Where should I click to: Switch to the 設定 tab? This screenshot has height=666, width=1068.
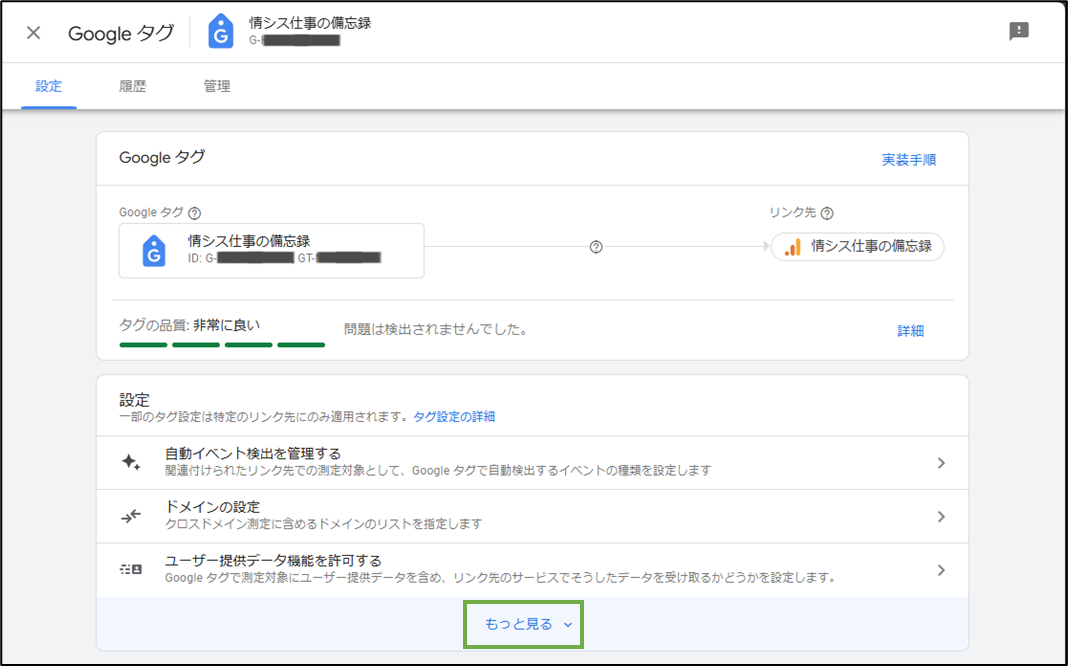[48, 86]
